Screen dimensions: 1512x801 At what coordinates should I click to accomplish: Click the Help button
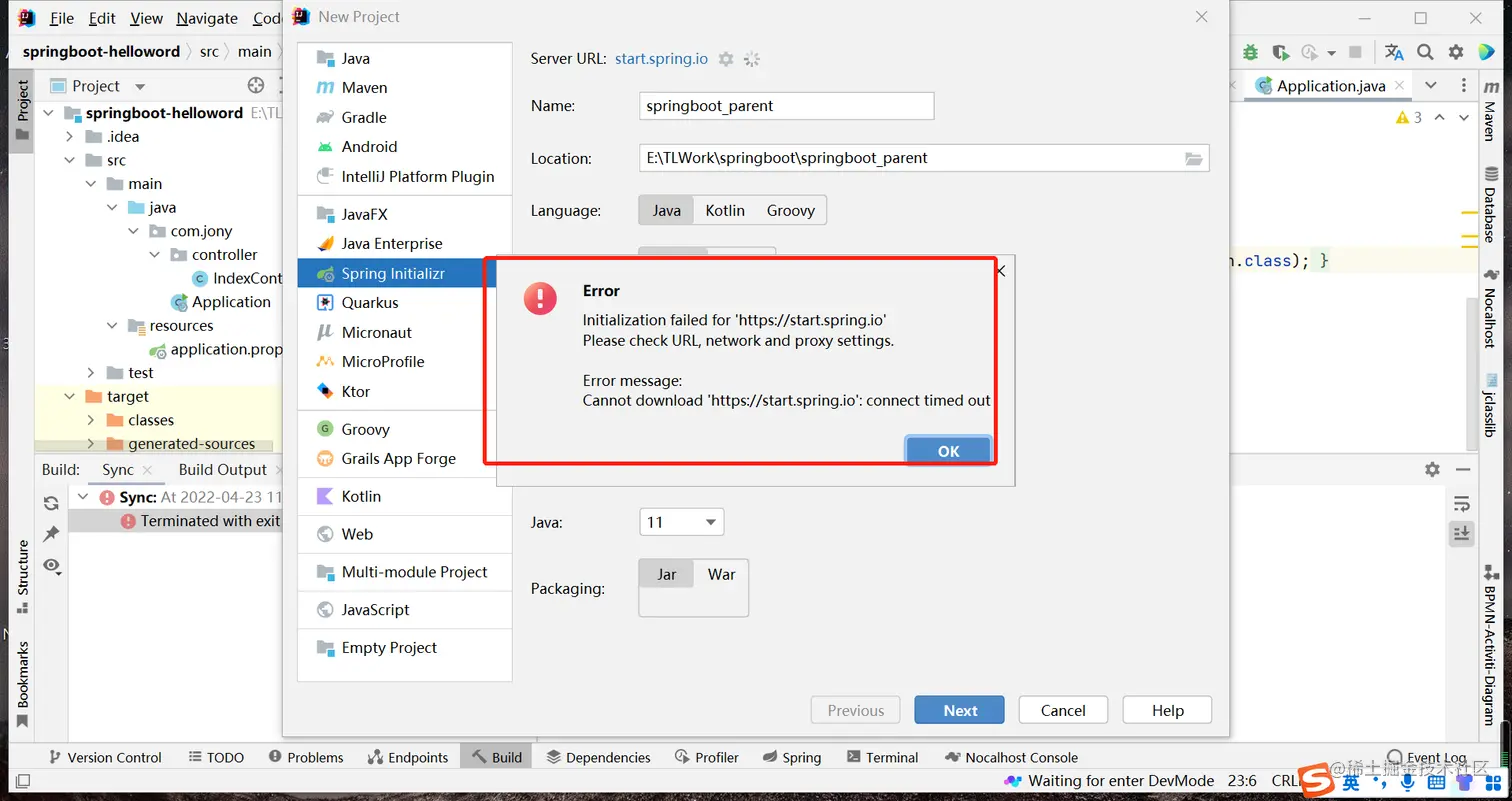tap(1167, 710)
